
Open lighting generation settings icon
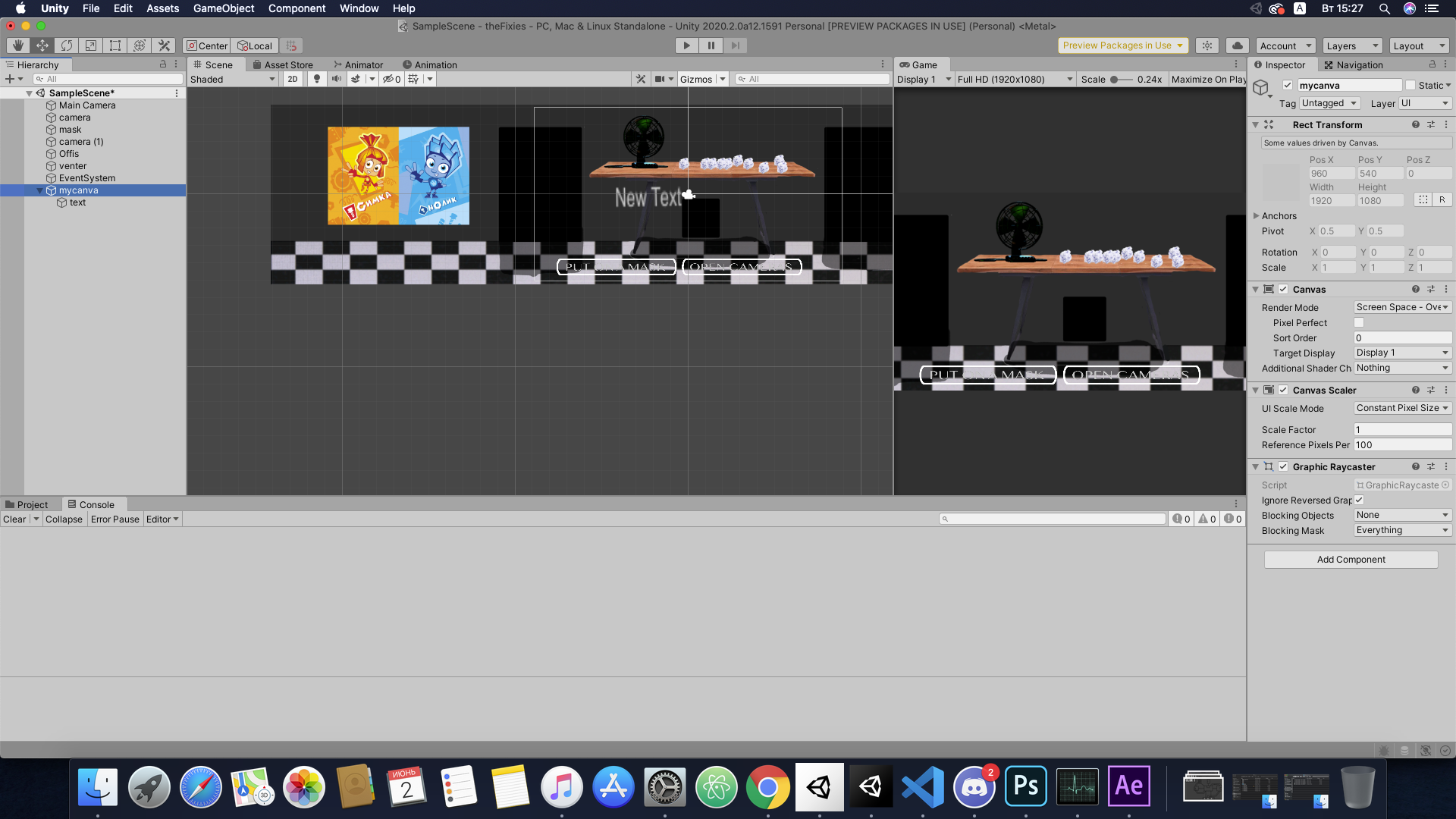(x=1207, y=45)
